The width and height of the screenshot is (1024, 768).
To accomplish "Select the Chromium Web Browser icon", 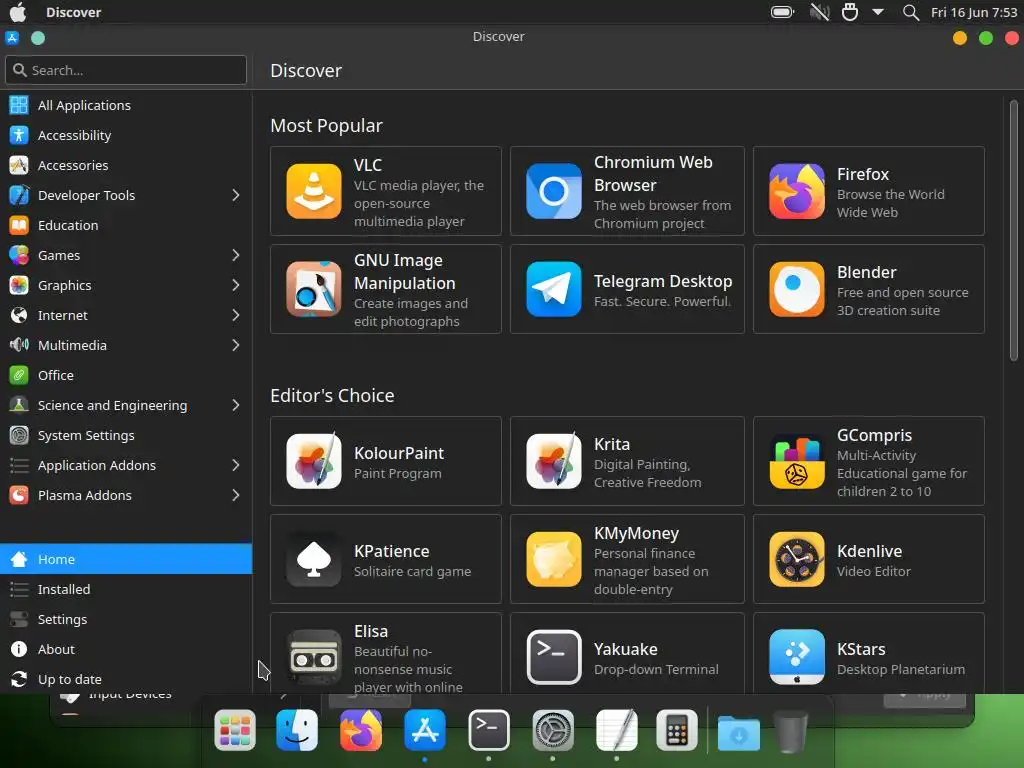I will [554, 191].
